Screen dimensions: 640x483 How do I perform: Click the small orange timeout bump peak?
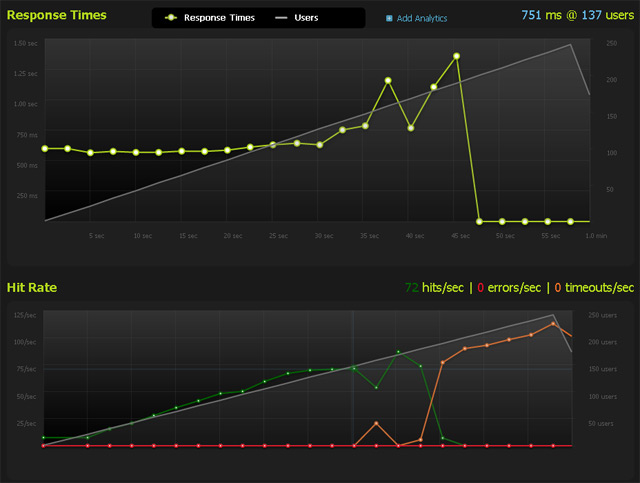coord(376,424)
